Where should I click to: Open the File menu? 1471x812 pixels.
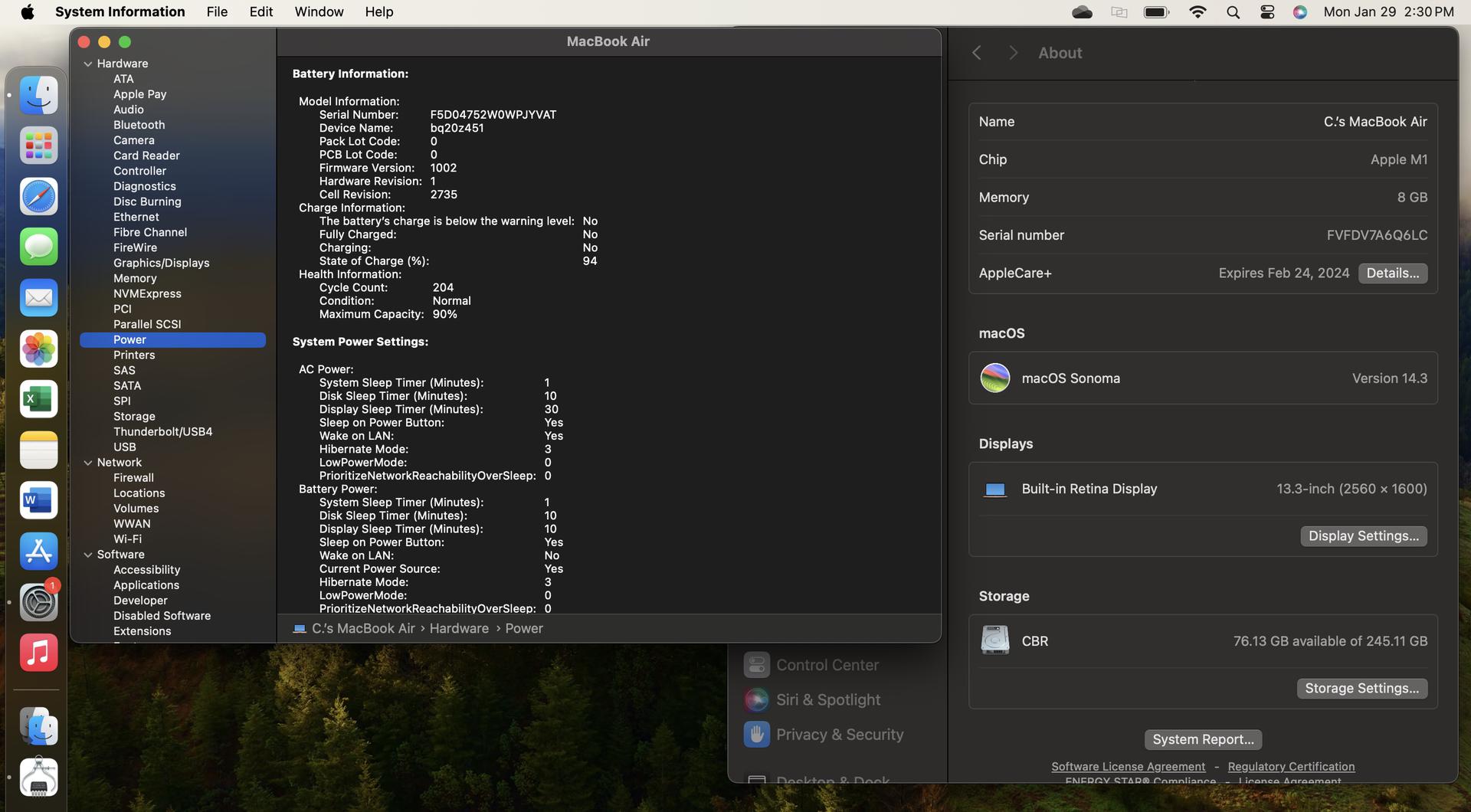(217, 11)
